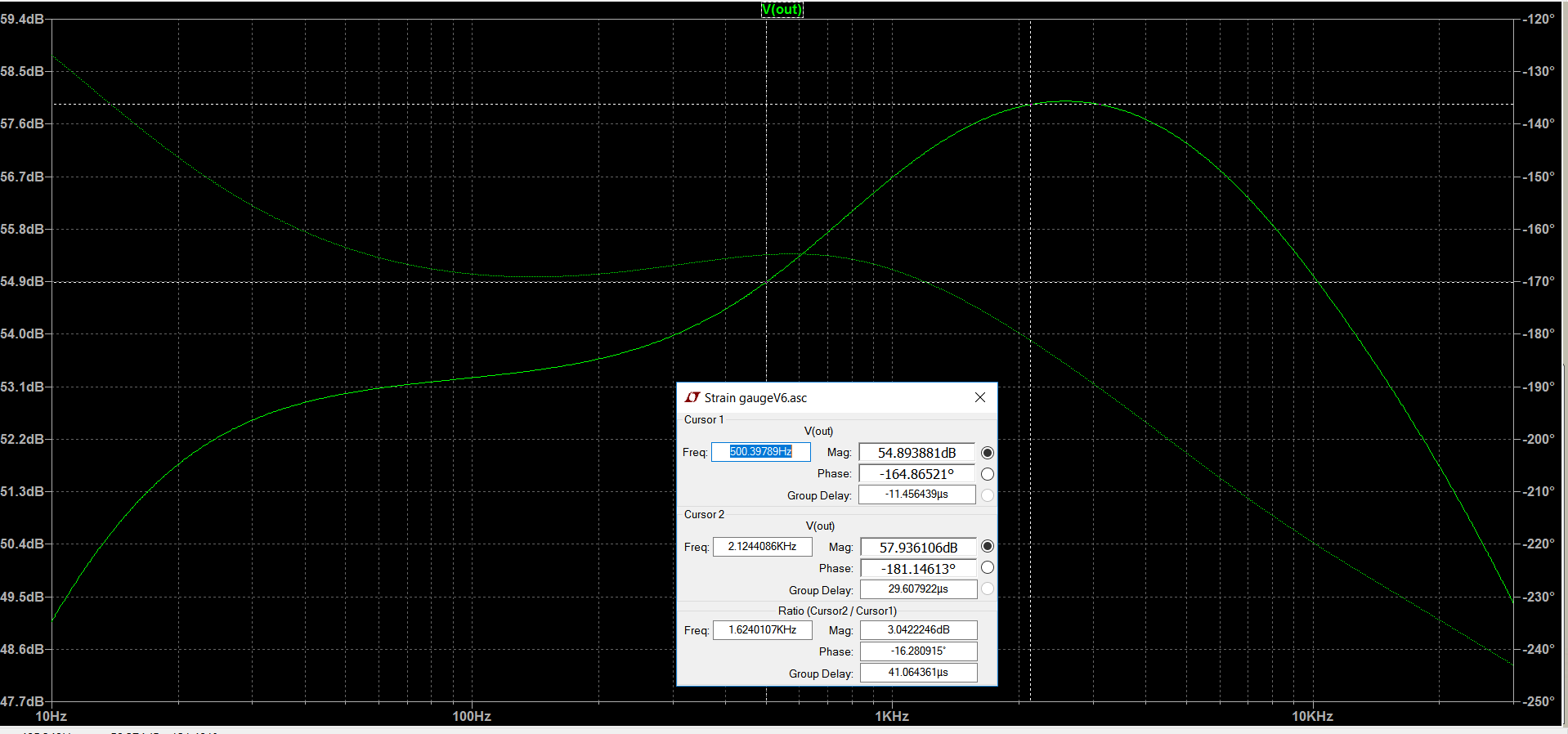Click the 10Hz frequency axis label

pyautogui.click(x=52, y=717)
